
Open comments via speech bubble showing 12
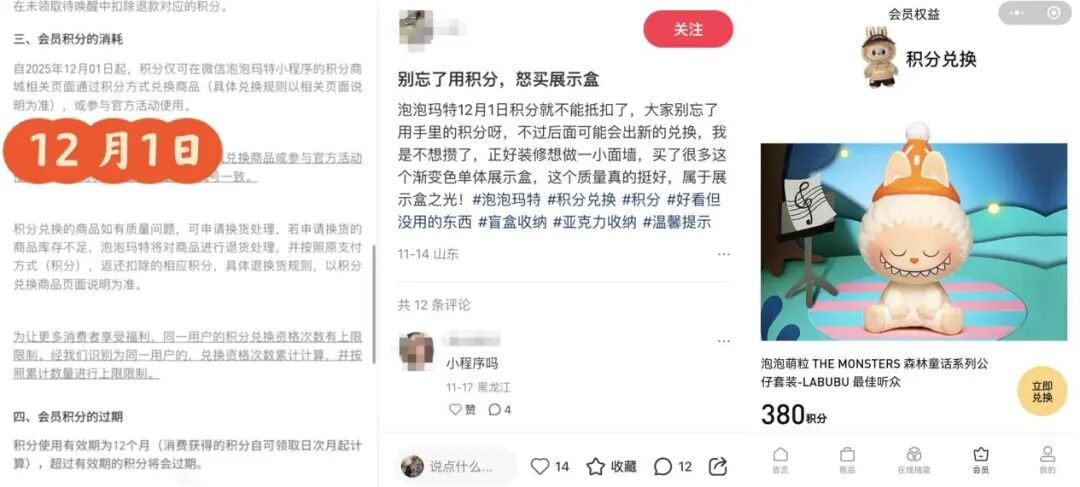(672, 466)
